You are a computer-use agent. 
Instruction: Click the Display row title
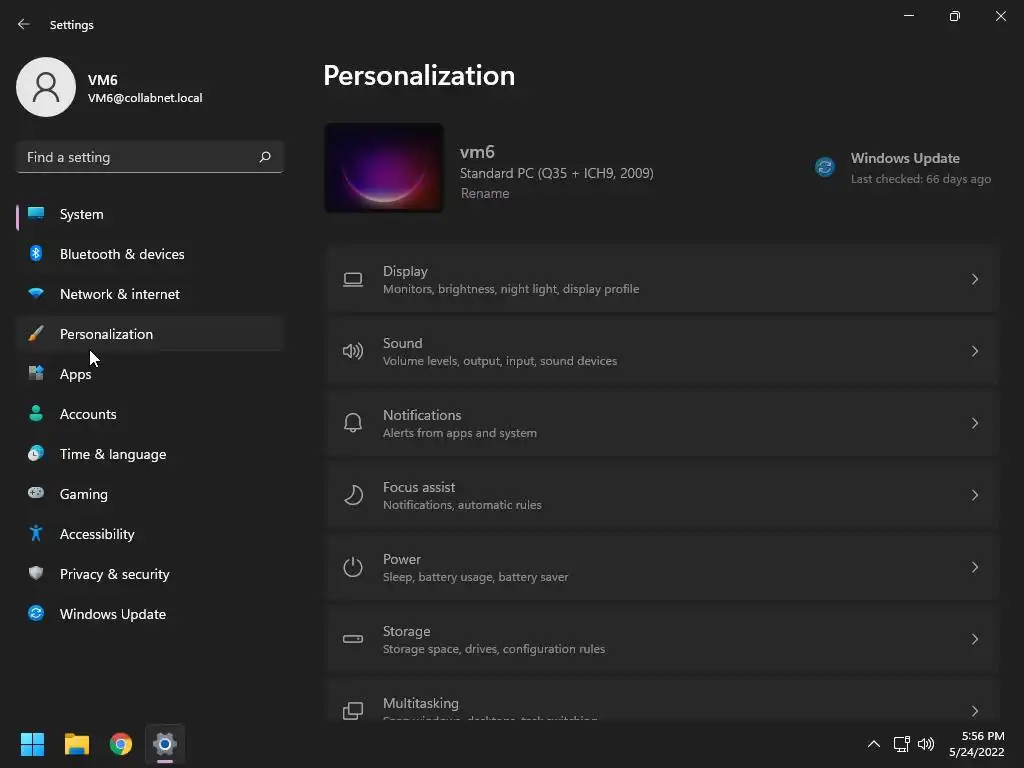click(405, 271)
